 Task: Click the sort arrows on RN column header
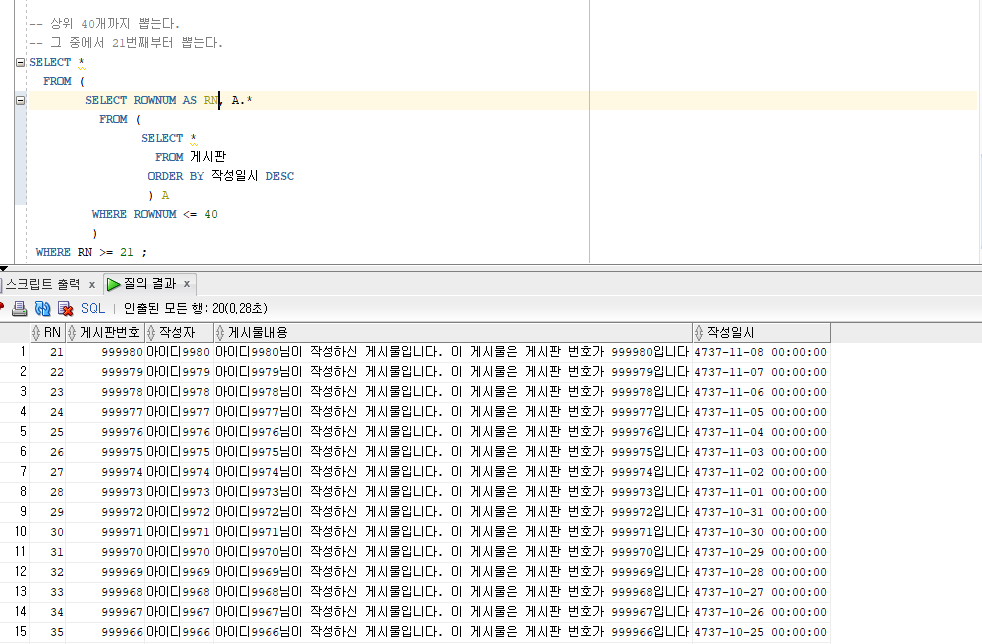click(36, 332)
